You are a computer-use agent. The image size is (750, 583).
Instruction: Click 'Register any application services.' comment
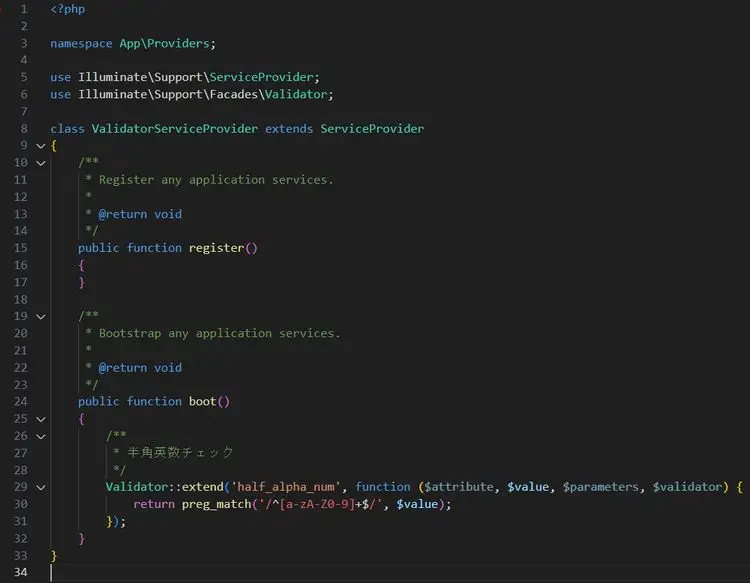[216, 180]
